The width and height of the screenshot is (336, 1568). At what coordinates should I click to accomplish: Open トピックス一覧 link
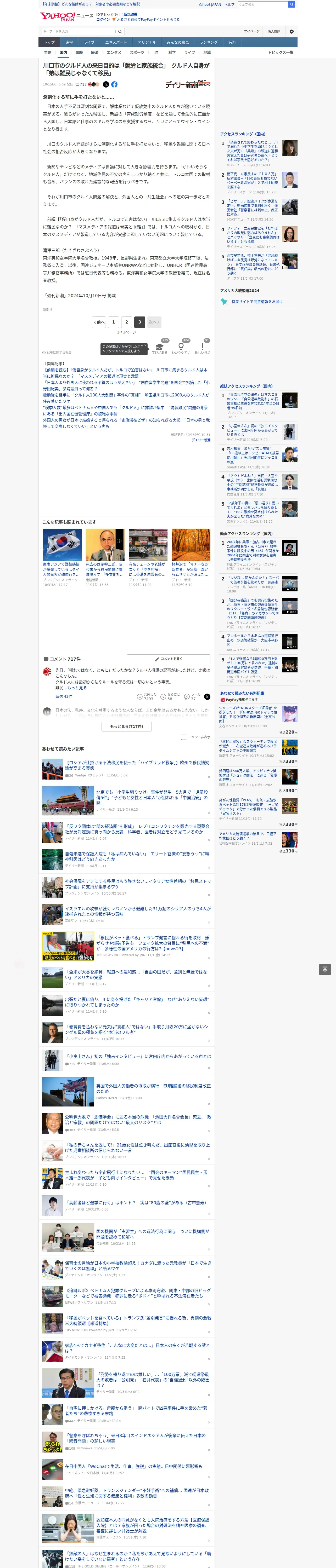pyautogui.click(x=281, y=52)
